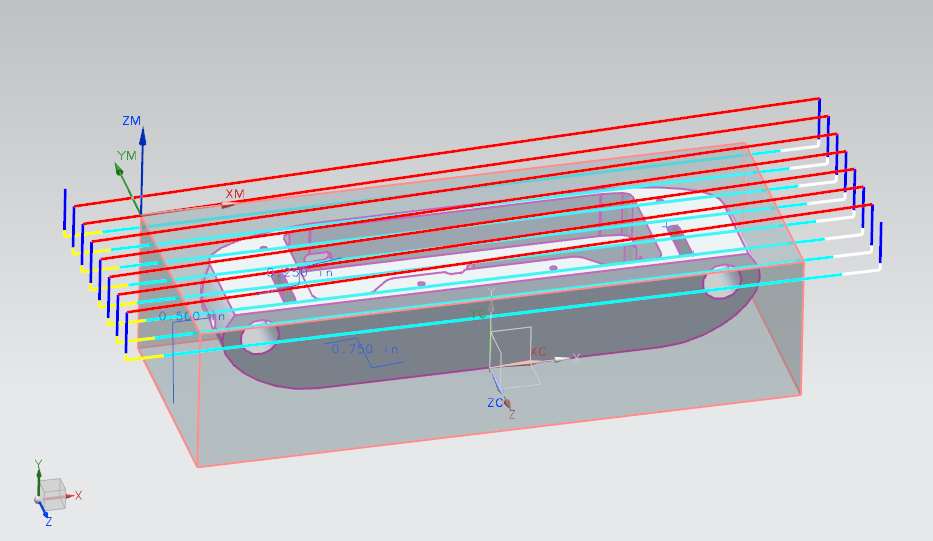
Task: Click the bottom white toolpath segment at right
Action: coord(860,270)
